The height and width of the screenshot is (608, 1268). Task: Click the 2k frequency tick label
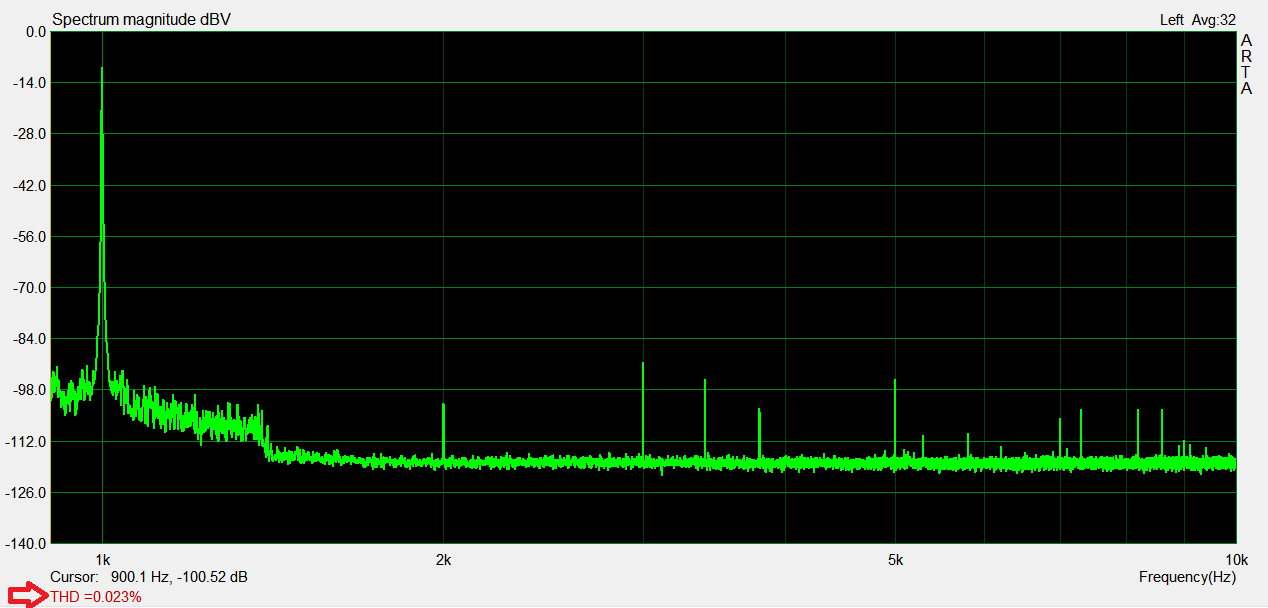(x=443, y=558)
